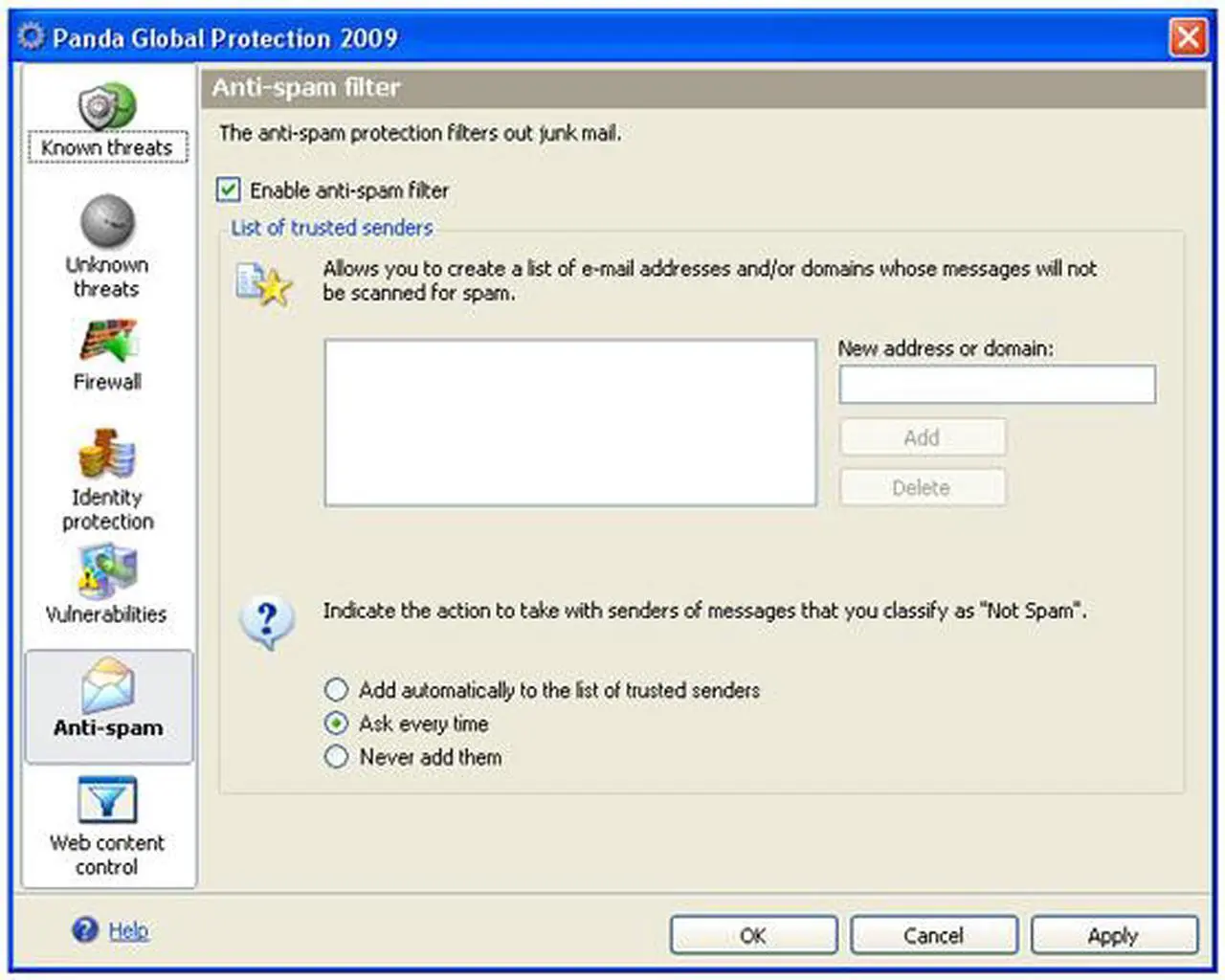
Task: Click the Vulnerabilities label in sidebar
Action: coord(106,614)
